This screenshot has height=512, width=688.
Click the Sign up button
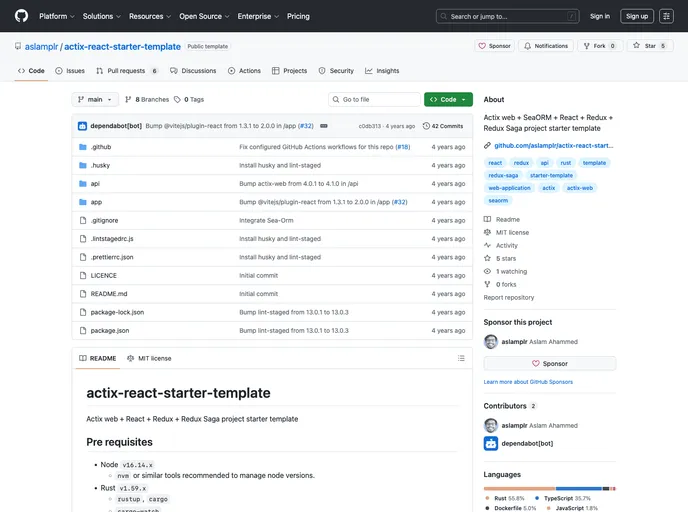[x=637, y=16]
